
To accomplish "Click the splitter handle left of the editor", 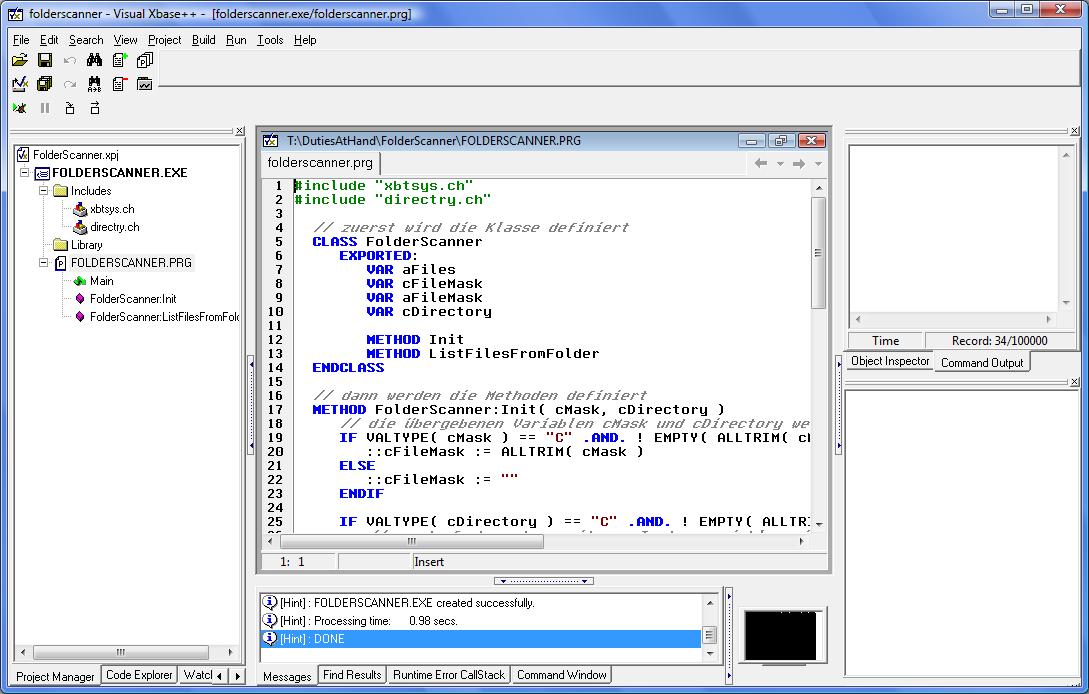I will 251,406.
